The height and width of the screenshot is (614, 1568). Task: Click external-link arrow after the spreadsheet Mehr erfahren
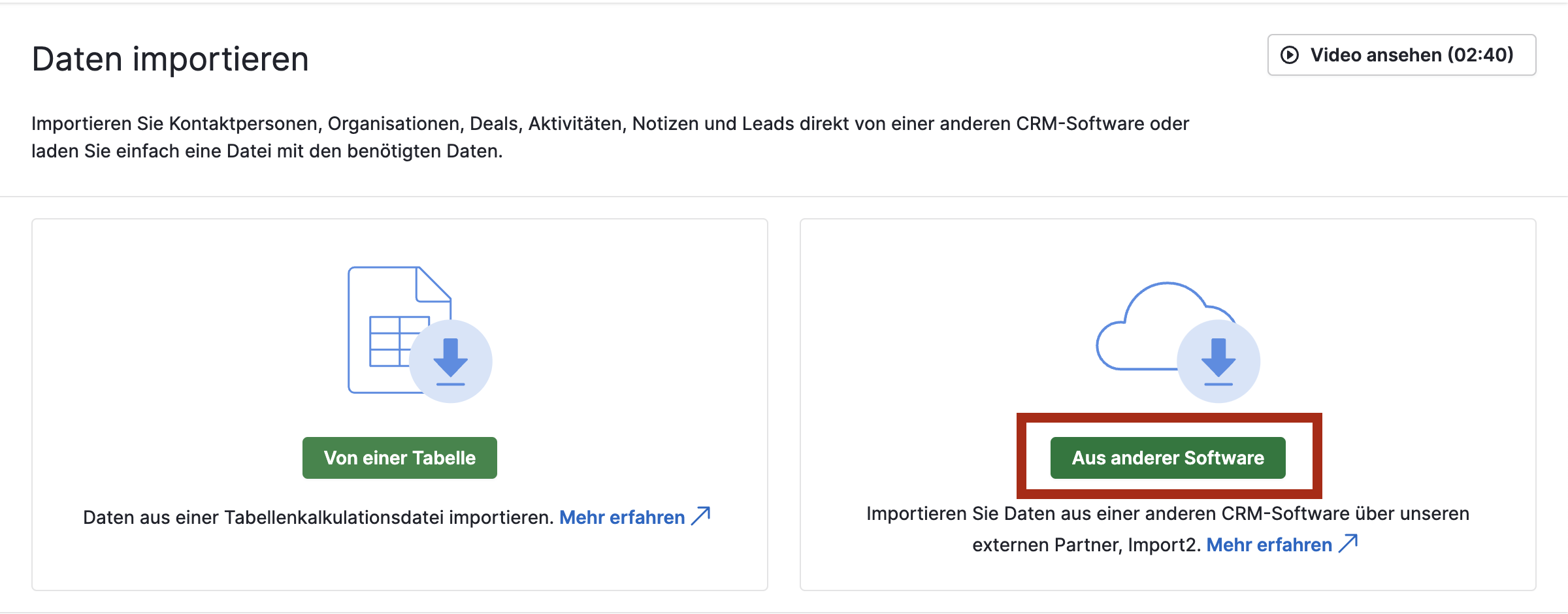(x=701, y=516)
